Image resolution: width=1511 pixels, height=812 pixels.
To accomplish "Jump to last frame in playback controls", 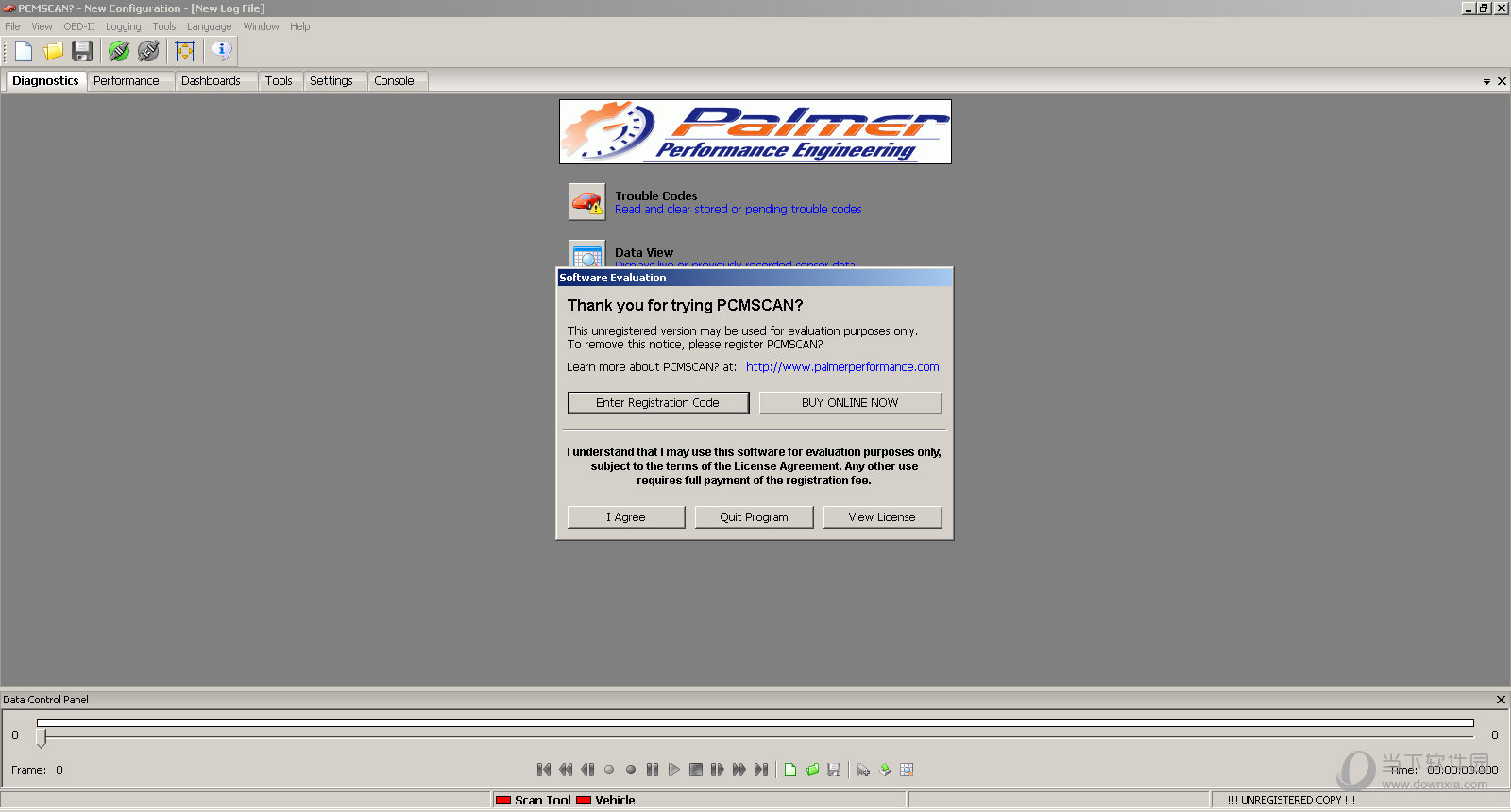I will [x=761, y=770].
